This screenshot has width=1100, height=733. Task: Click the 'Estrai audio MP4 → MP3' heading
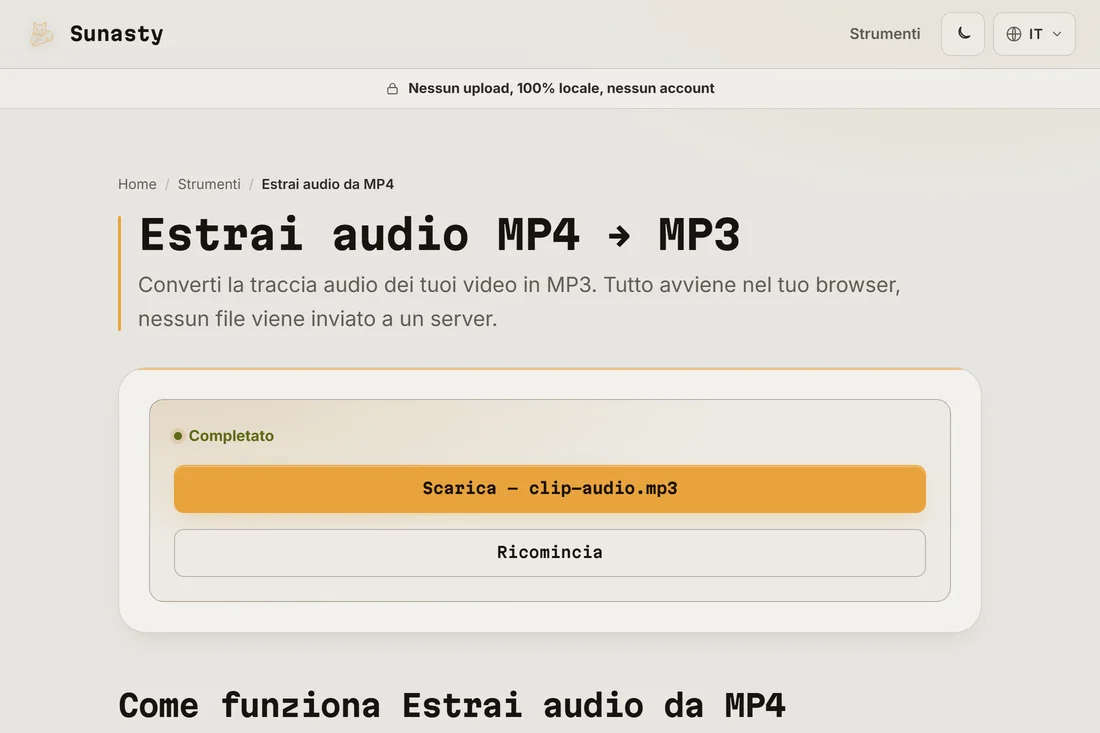point(440,234)
